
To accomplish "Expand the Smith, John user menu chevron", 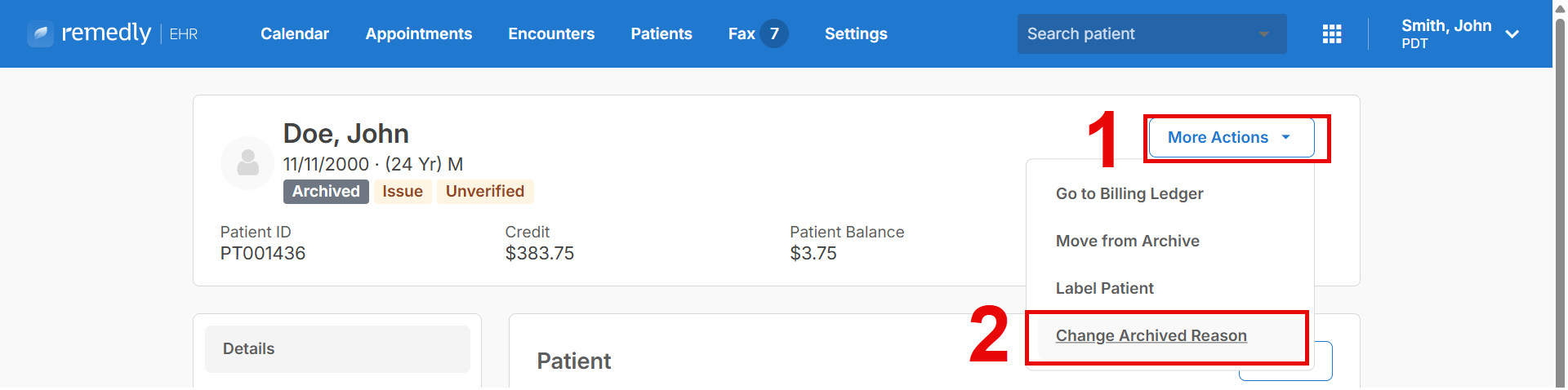I will tap(1512, 34).
